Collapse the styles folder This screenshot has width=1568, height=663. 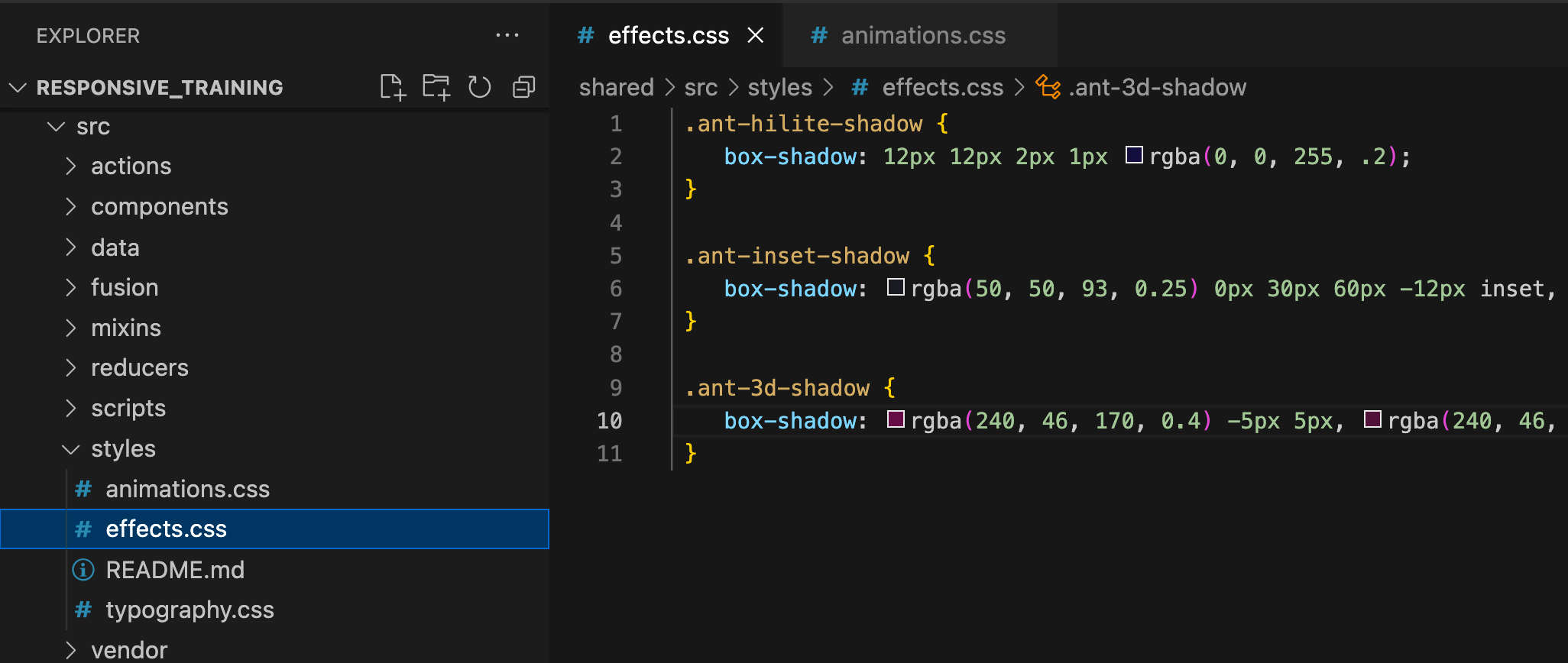[122, 449]
